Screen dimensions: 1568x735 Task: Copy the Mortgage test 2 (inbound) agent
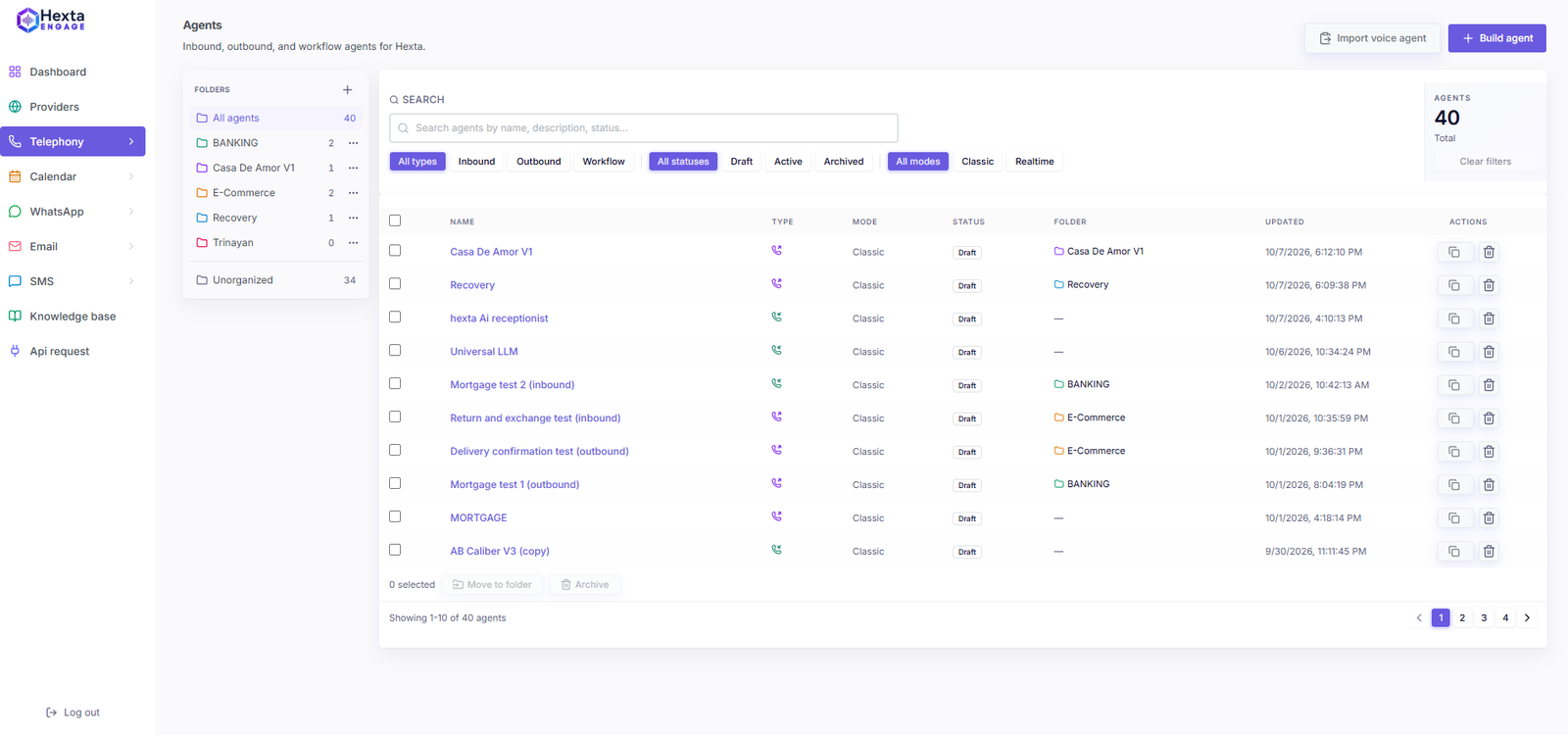coord(1454,385)
